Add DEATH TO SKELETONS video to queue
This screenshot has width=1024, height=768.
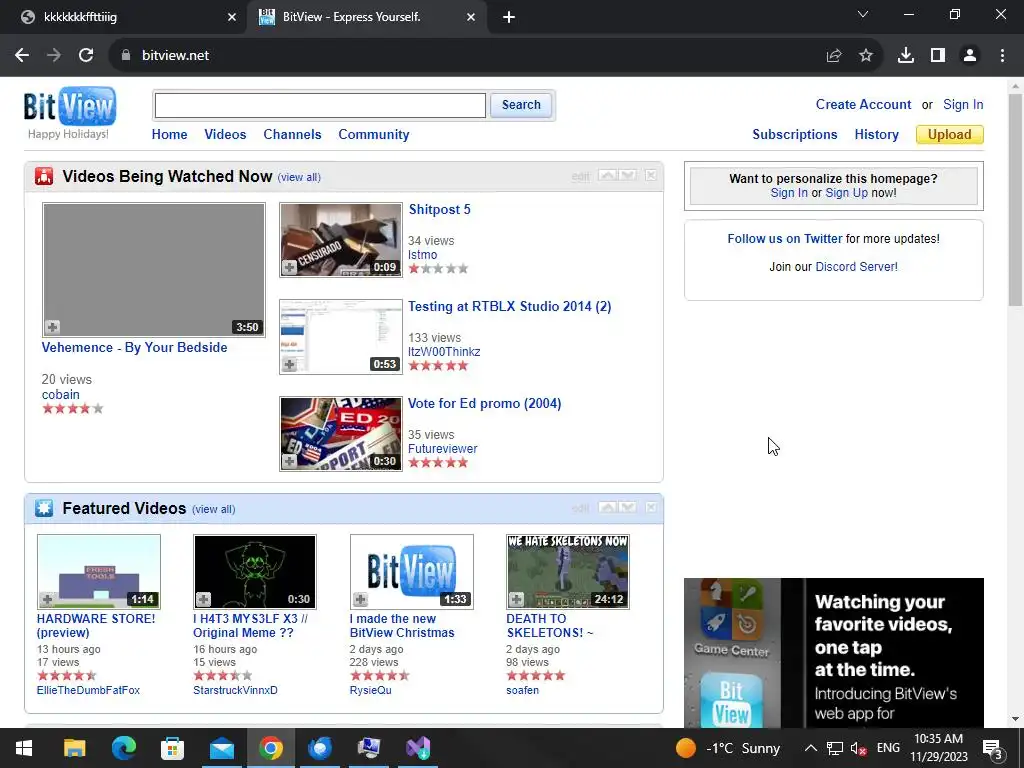click(x=517, y=599)
